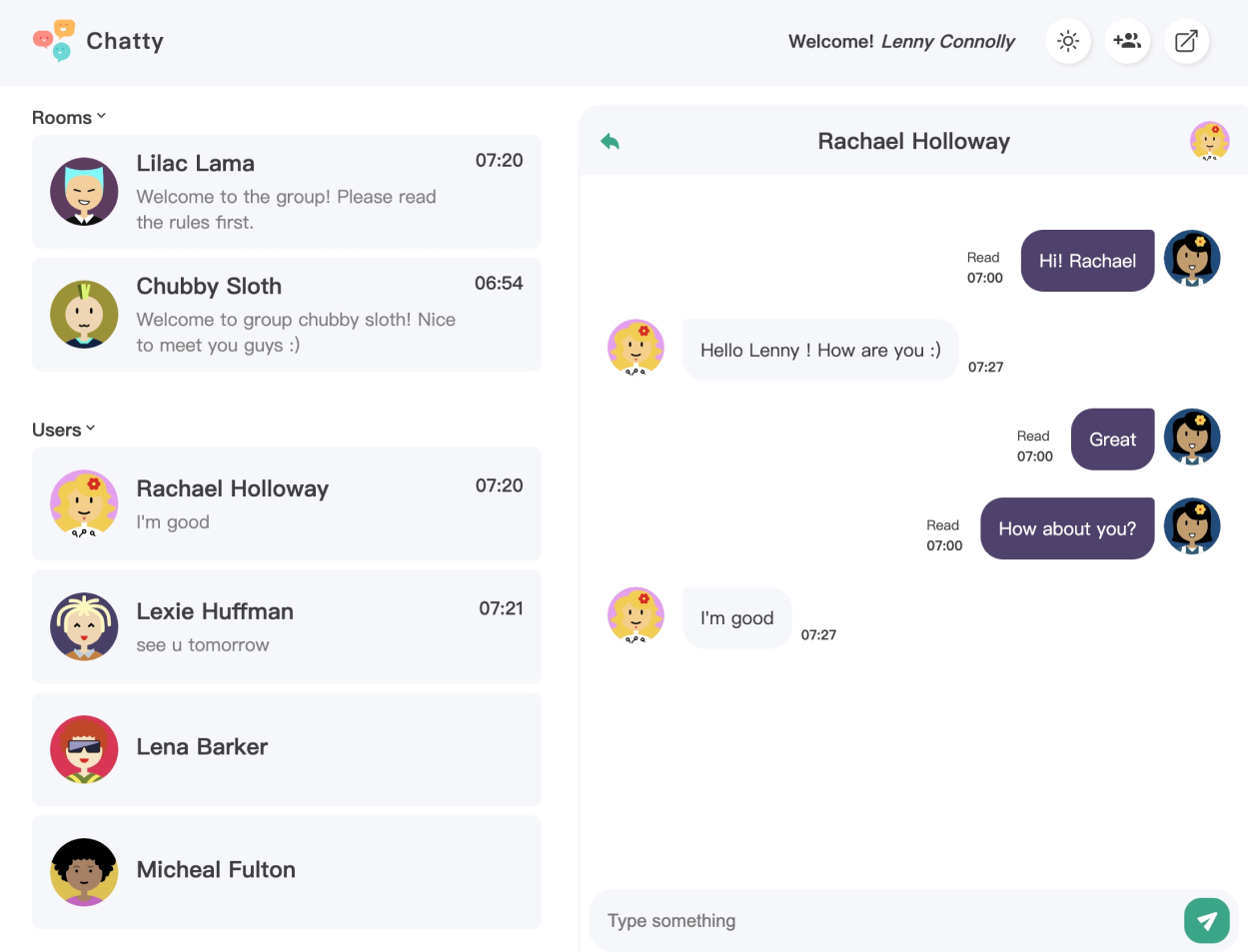Collapse the Rooms section chevron
1248x952 pixels.
coord(101,117)
